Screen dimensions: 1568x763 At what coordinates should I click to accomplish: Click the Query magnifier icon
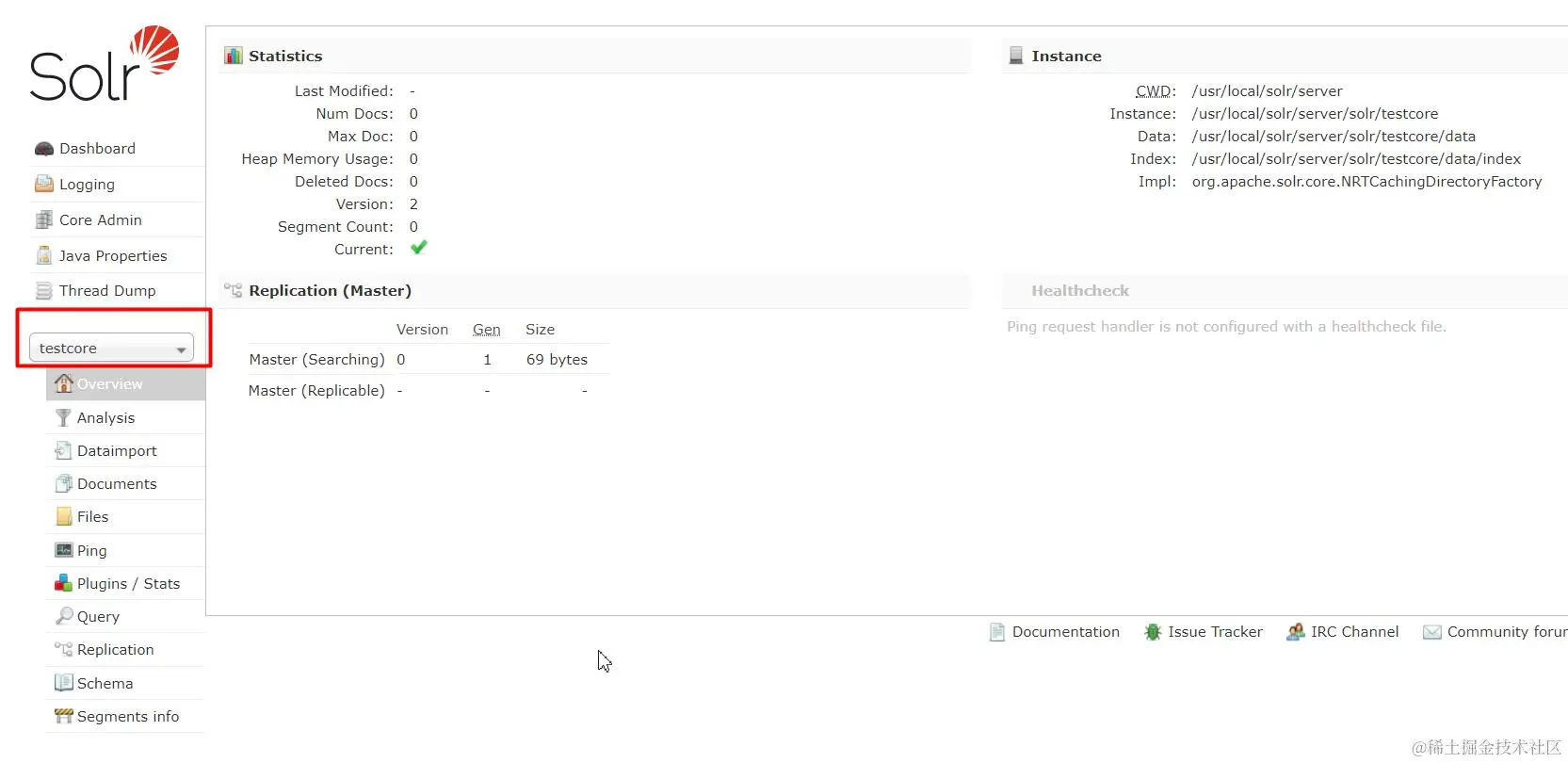[x=63, y=616]
